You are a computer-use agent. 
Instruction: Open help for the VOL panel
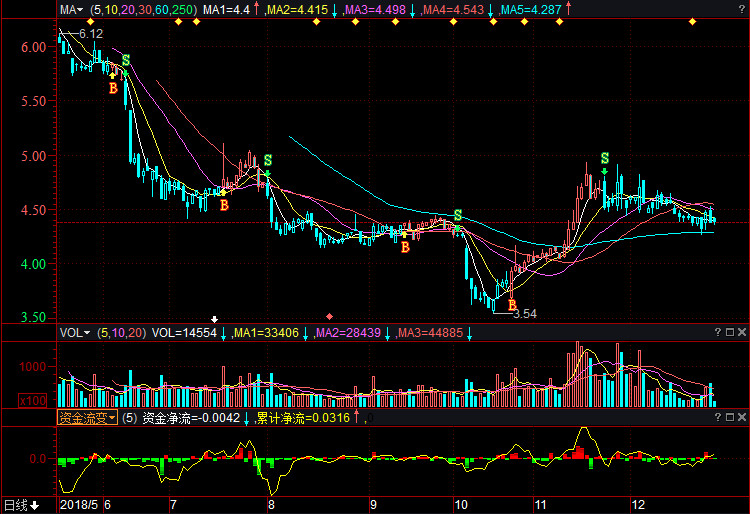(x=717, y=332)
